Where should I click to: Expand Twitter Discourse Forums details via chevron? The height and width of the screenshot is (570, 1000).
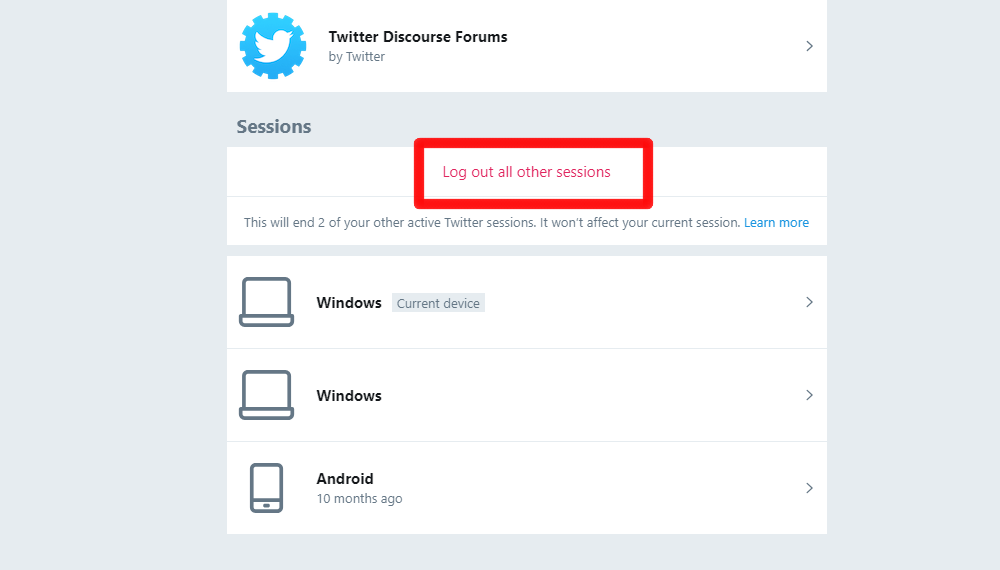coord(809,46)
